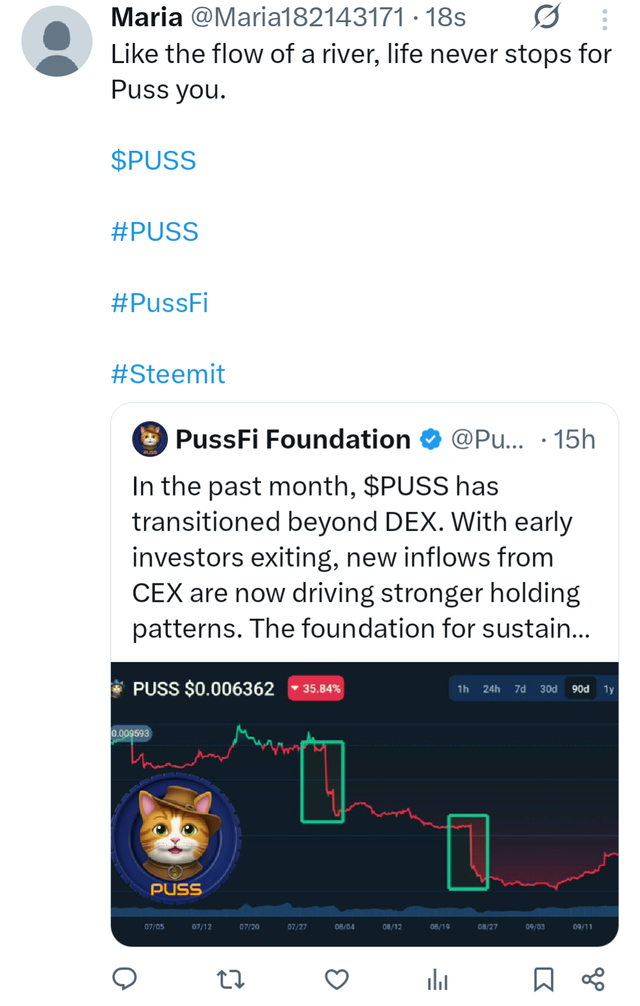Select the 24h chart timeframe
This screenshot has width=640, height=1006.
tap(491, 689)
